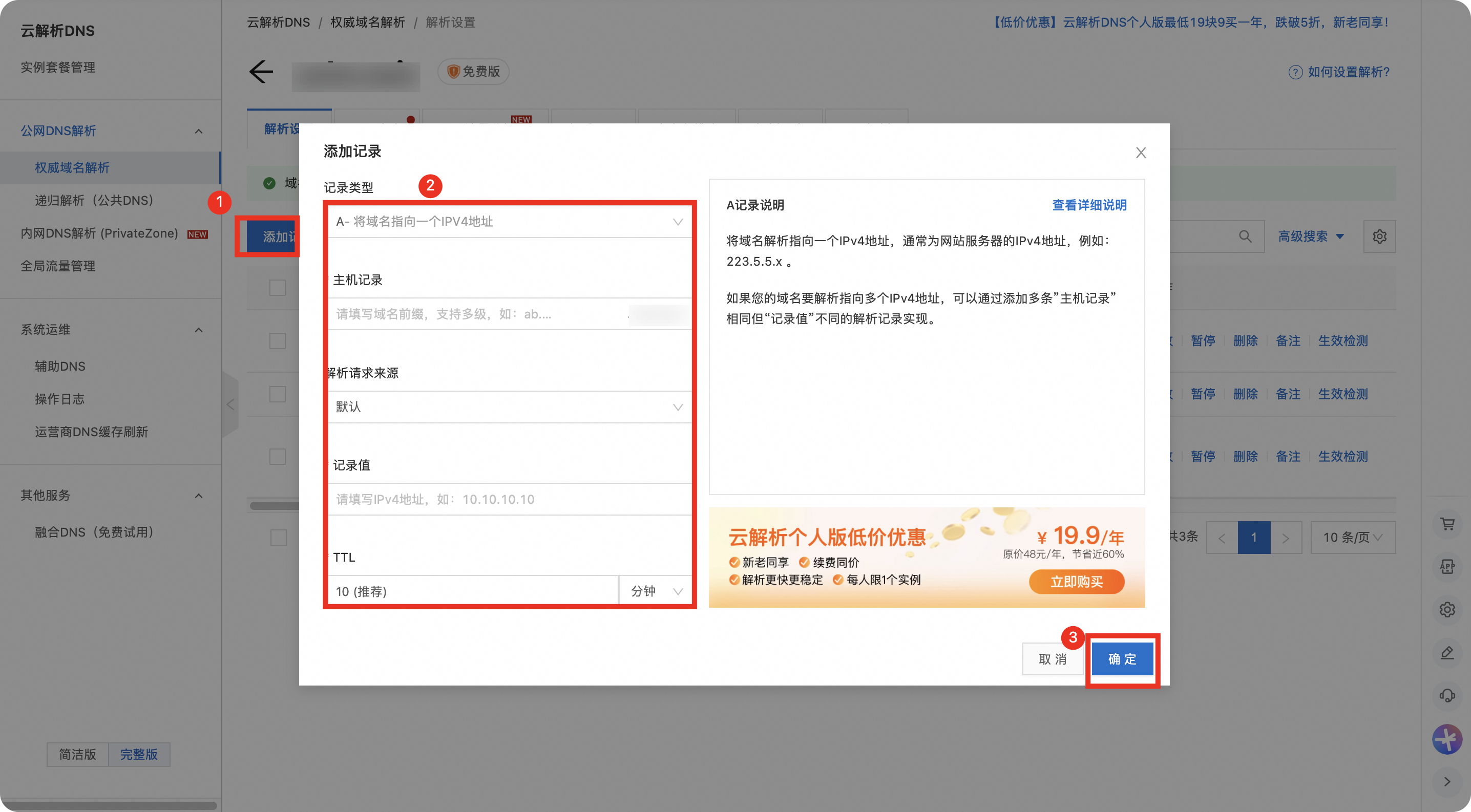Click the customer service headset icon
Viewport: 1471px width, 812px height.
1447,695
